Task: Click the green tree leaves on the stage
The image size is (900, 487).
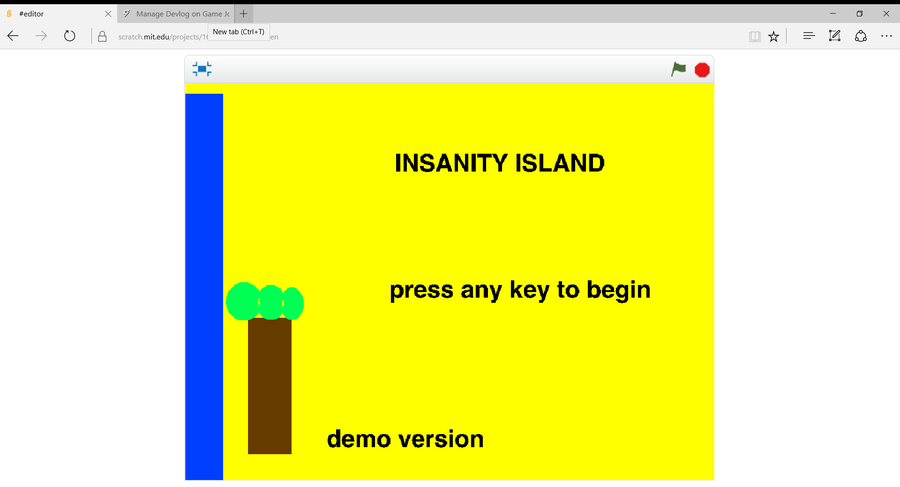Action: tap(265, 302)
